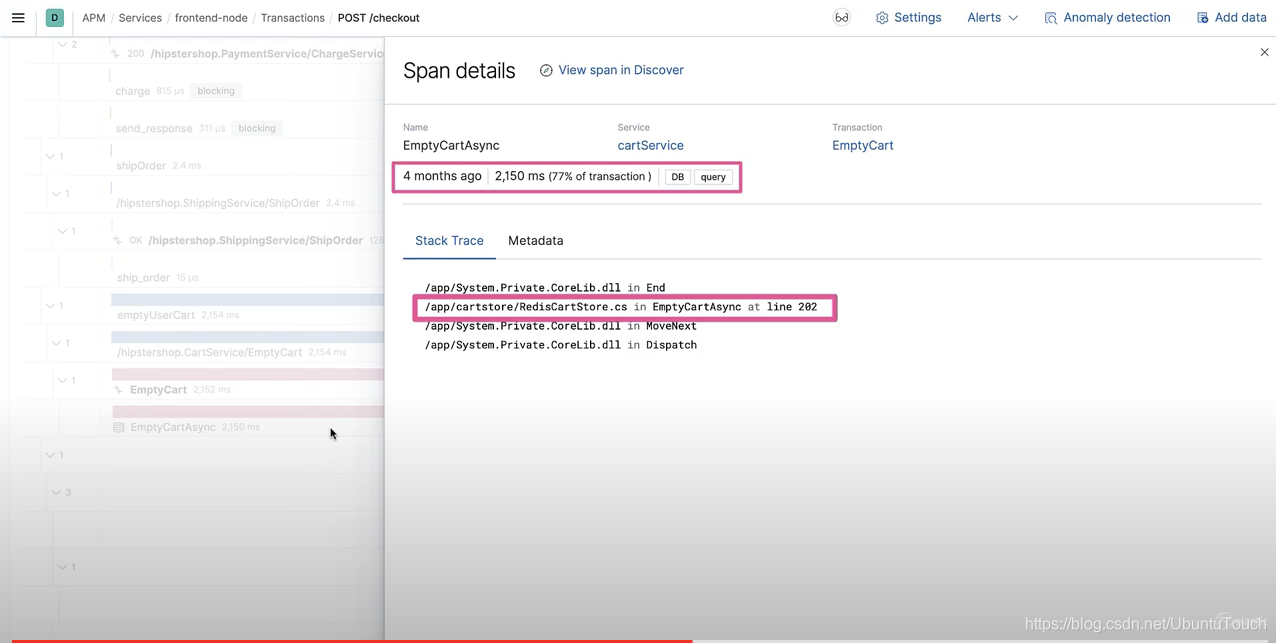Viewport: 1276px width, 643px height.
Task: Click the icon beside OK ShippingService/ShipOrder
Action: [117, 240]
